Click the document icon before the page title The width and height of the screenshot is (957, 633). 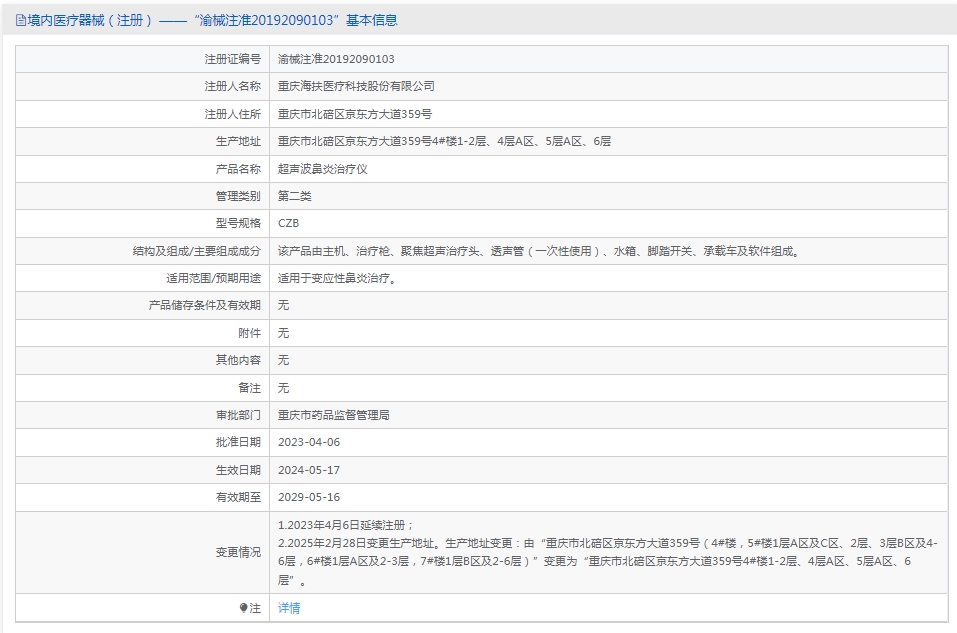18,19
